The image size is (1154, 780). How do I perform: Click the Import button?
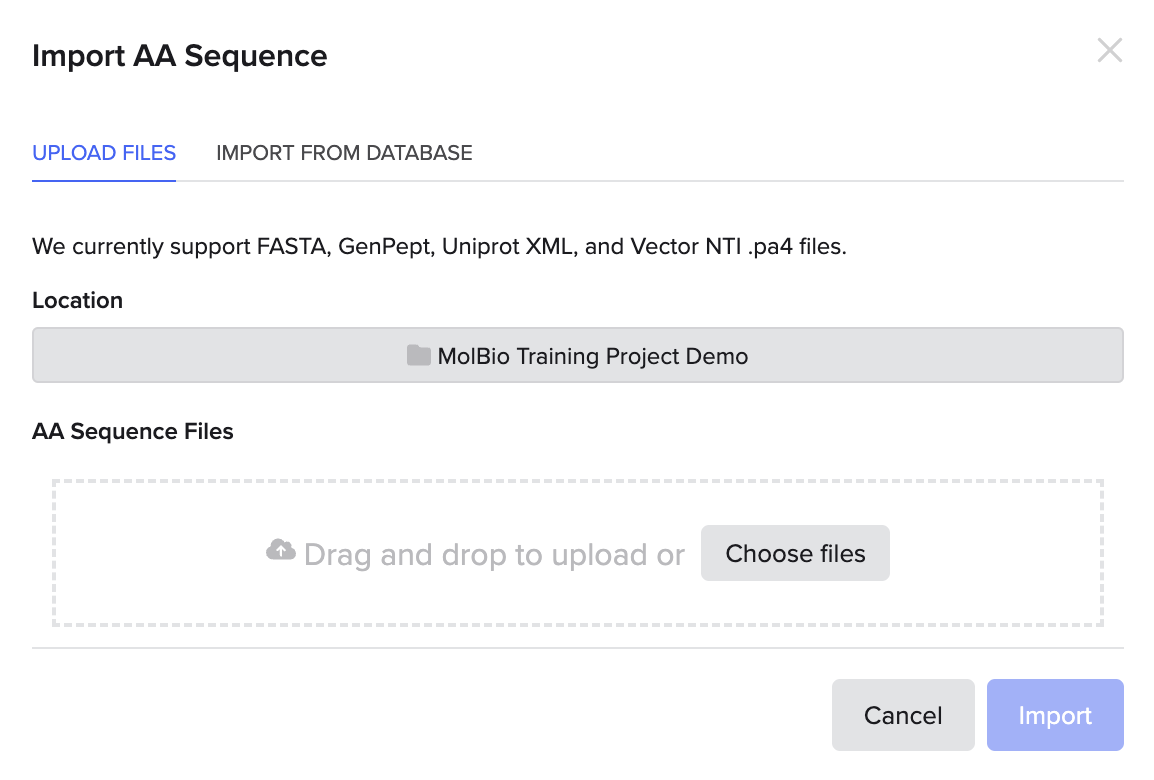pyautogui.click(x=1055, y=715)
